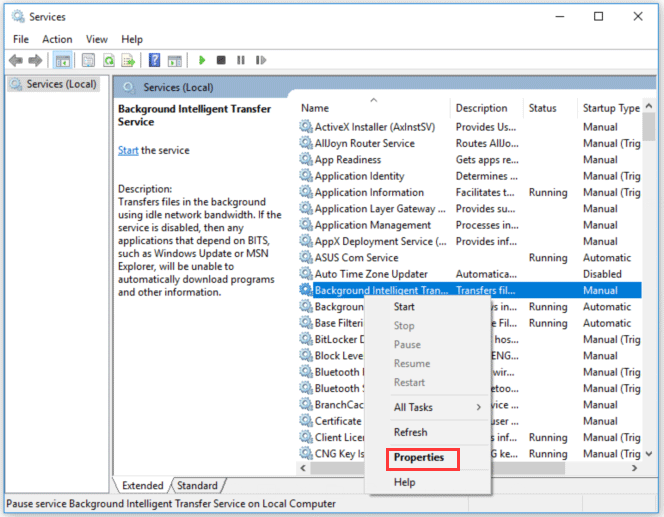
Task: Select Services (Local) tree node
Action: [54, 84]
